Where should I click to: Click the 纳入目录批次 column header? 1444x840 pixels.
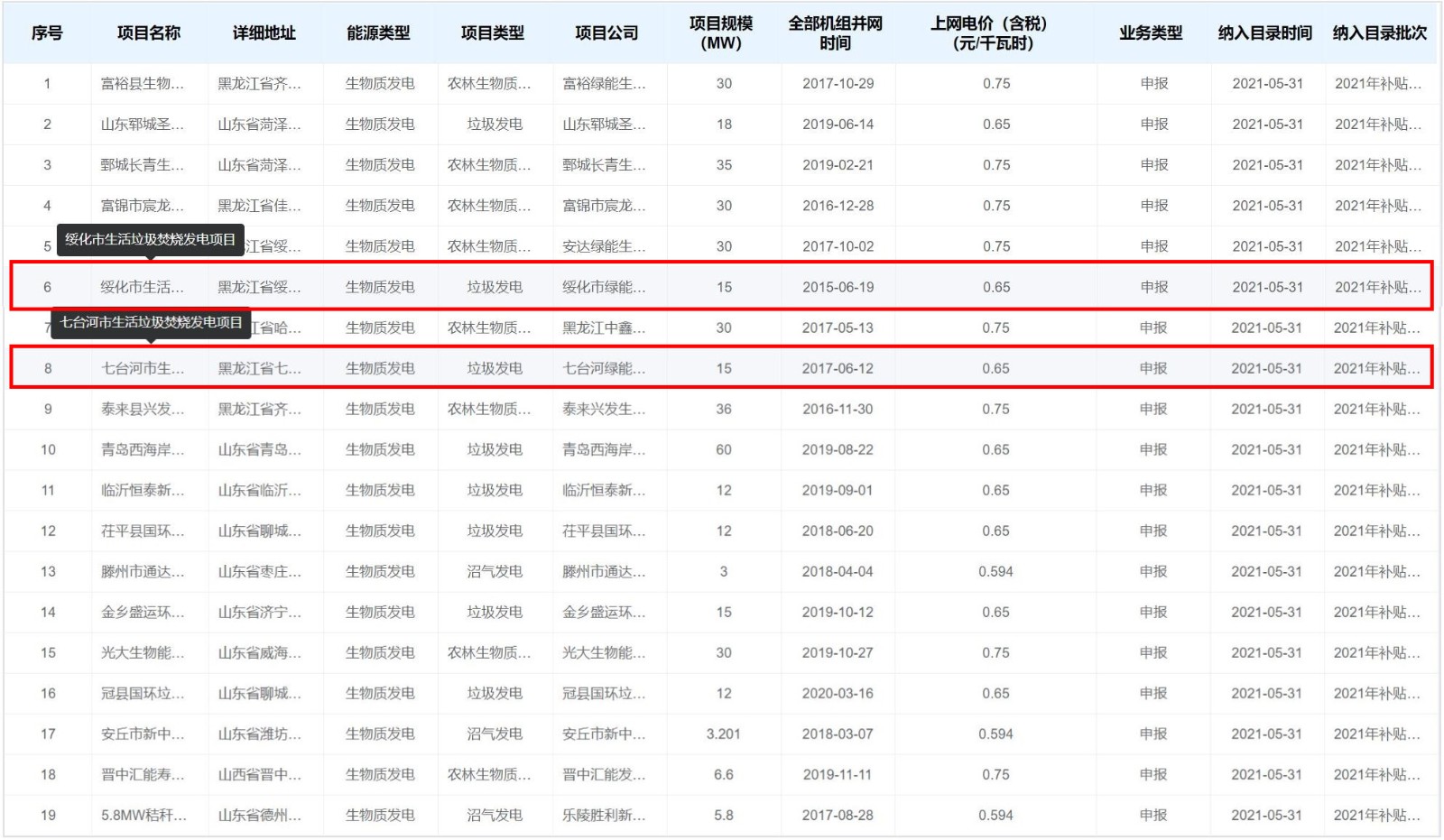1380,33
